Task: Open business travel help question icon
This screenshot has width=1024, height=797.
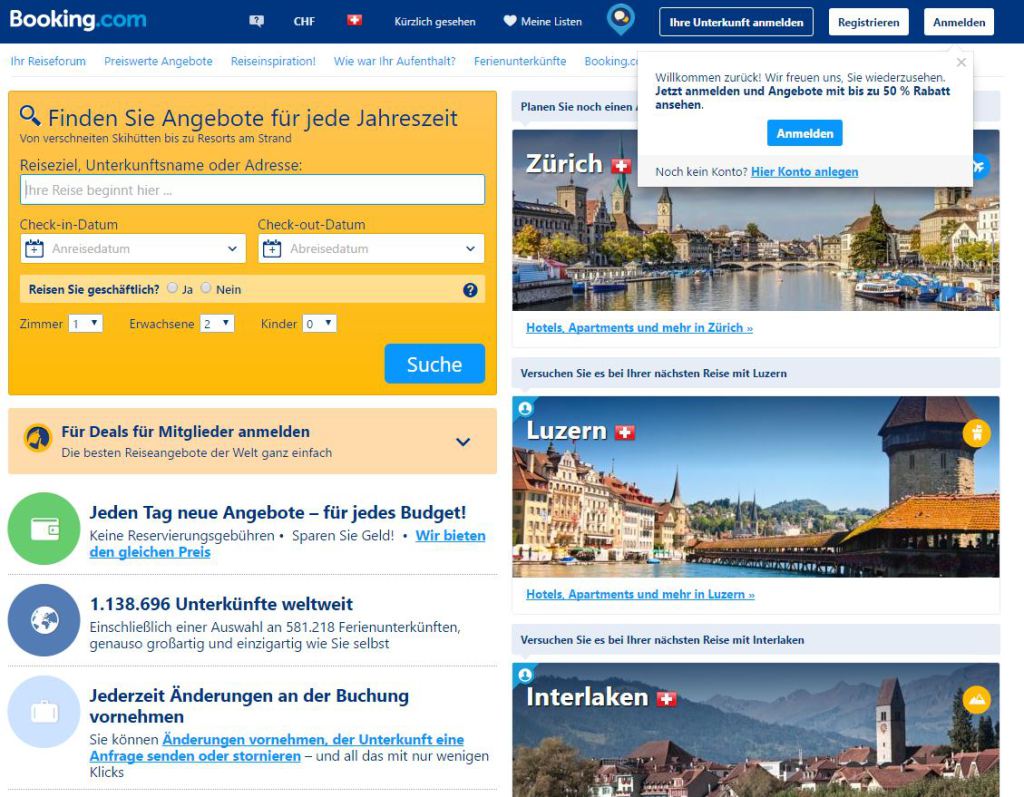Action: coord(470,290)
